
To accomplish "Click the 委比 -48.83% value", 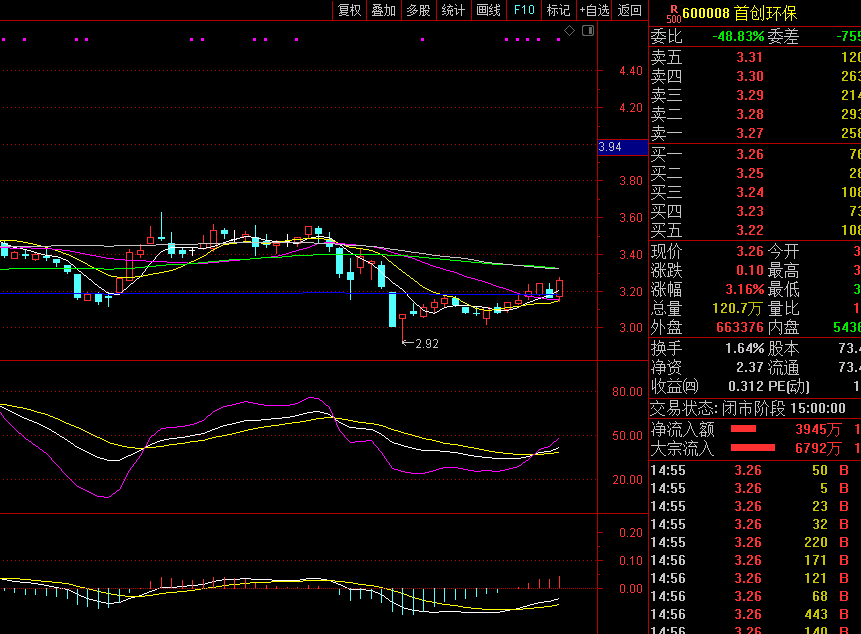I will [x=738, y=37].
